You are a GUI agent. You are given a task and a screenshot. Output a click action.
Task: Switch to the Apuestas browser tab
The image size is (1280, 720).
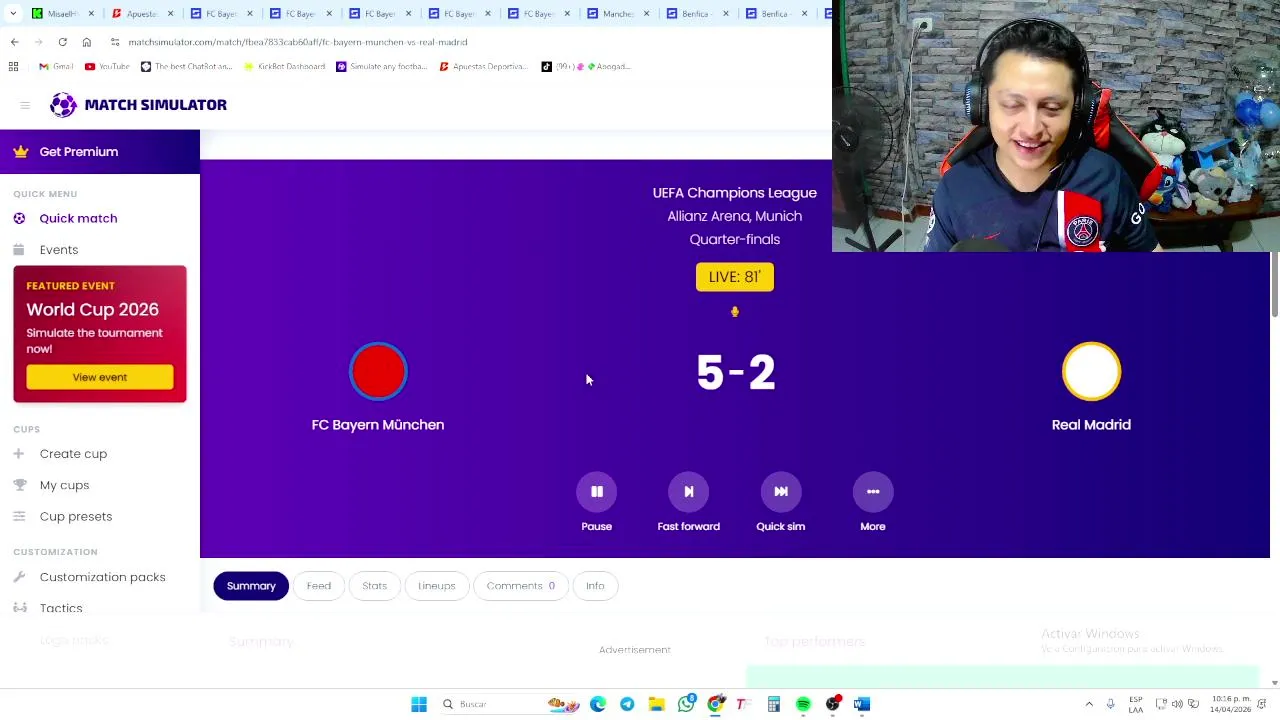(140, 13)
